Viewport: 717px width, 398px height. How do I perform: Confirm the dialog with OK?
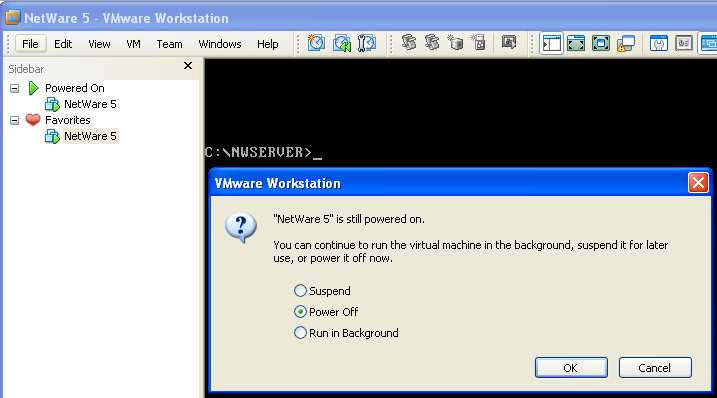click(x=571, y=368)
